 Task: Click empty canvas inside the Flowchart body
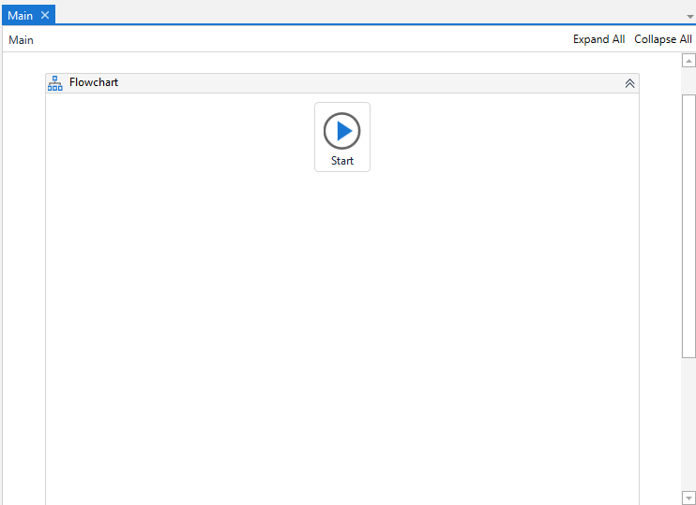coord(340,330)
